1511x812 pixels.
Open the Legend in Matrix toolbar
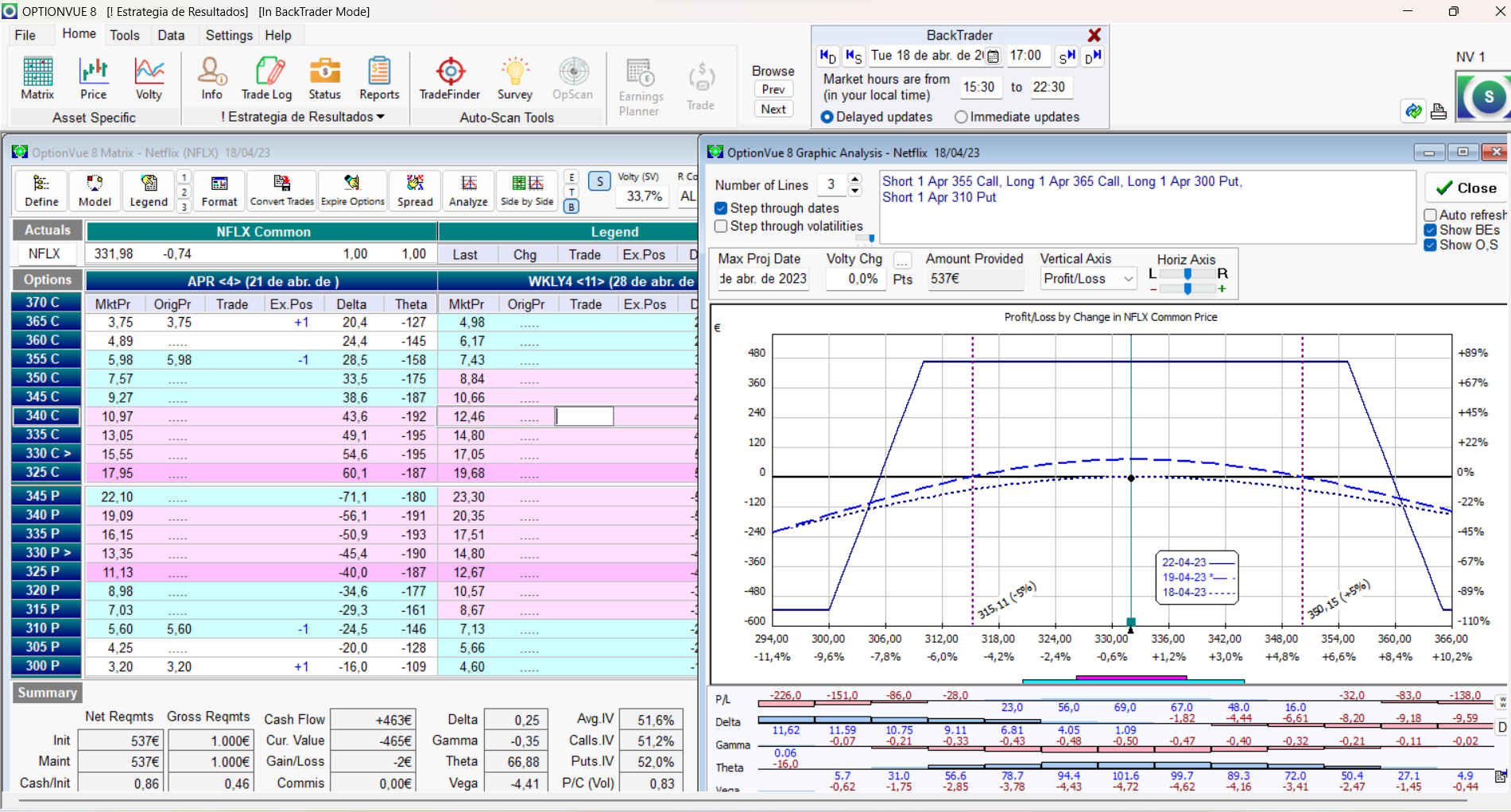(149, 191)
